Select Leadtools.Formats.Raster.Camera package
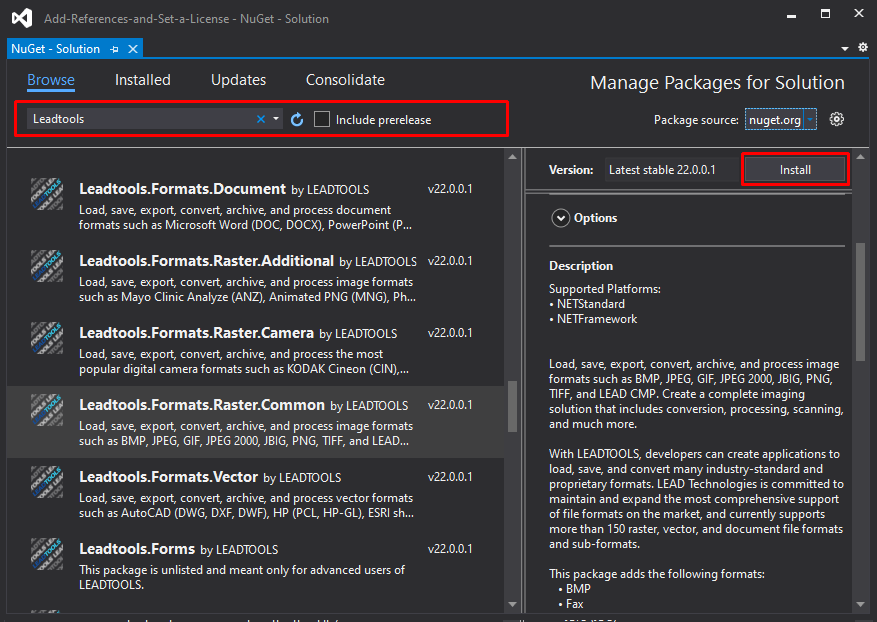The height and width of the screenshot is (622, 877). (x=255, y=350)
